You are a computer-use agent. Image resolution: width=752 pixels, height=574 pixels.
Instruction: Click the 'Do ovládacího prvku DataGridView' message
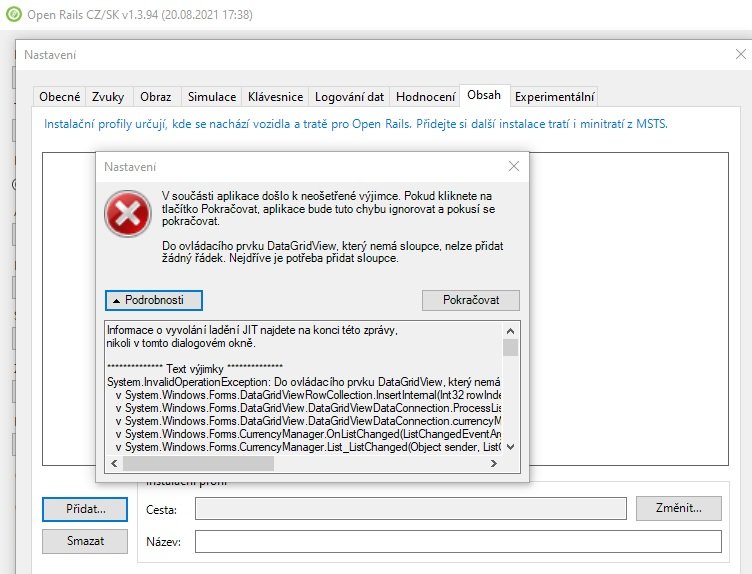click(332, 252)
